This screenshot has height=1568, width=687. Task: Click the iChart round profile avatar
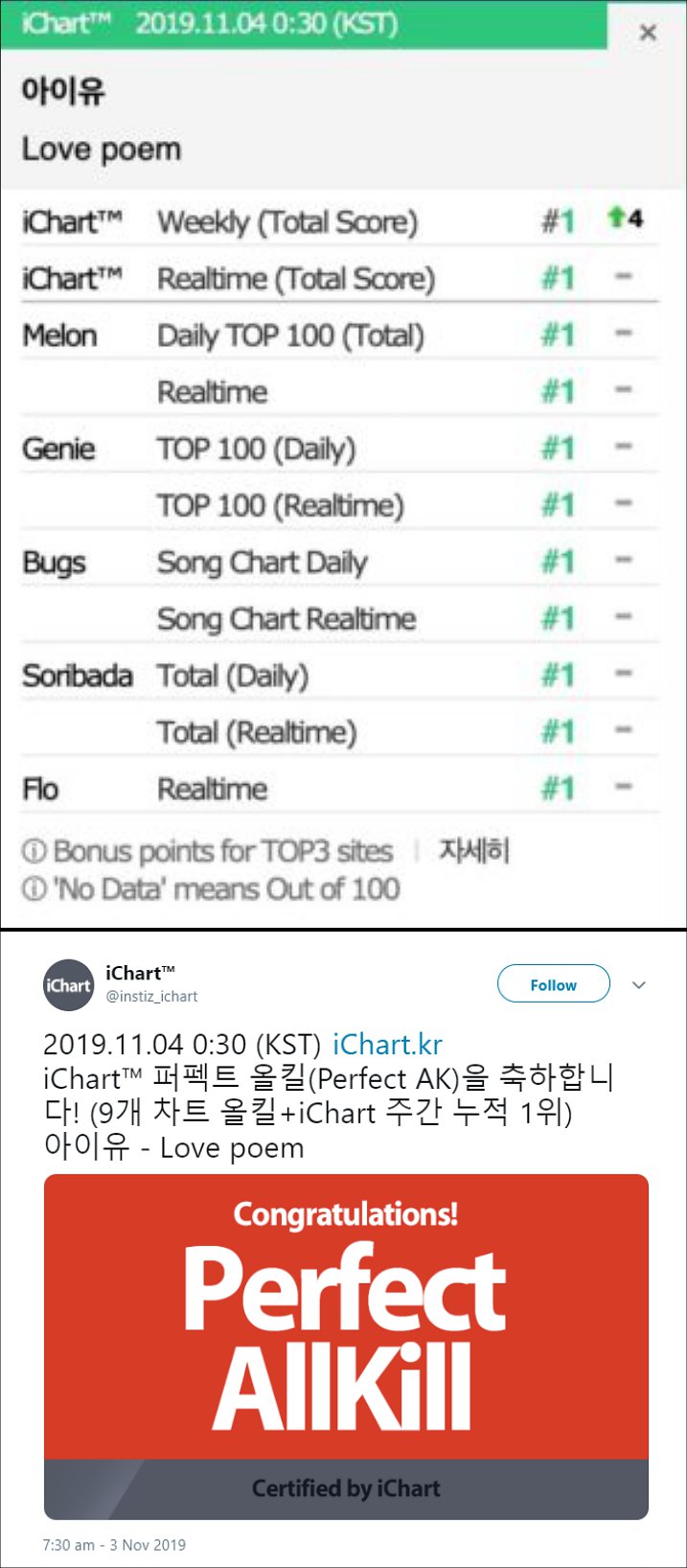pos(68,985)
